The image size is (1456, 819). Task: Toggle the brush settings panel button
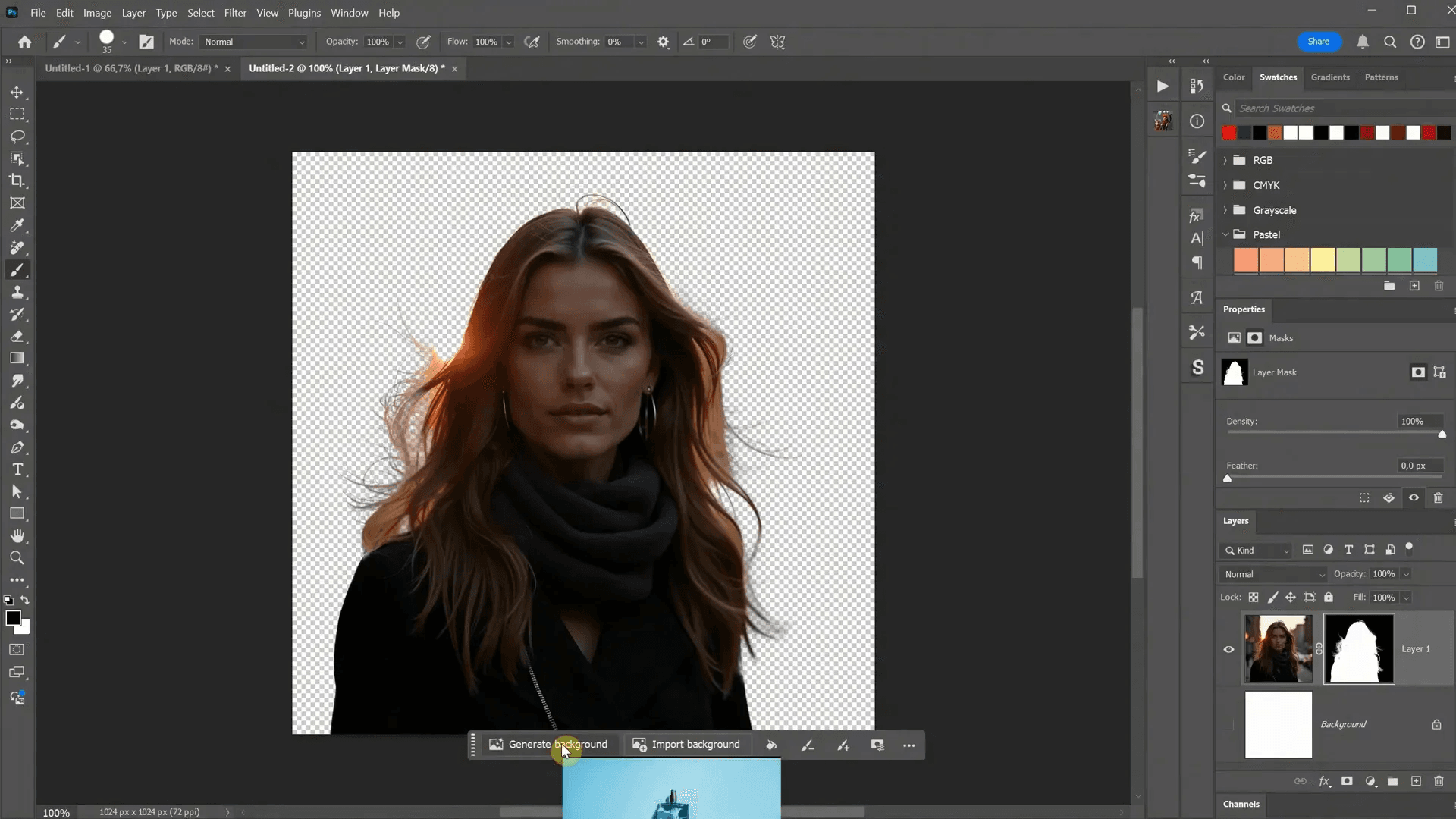[x=146, y=42]
